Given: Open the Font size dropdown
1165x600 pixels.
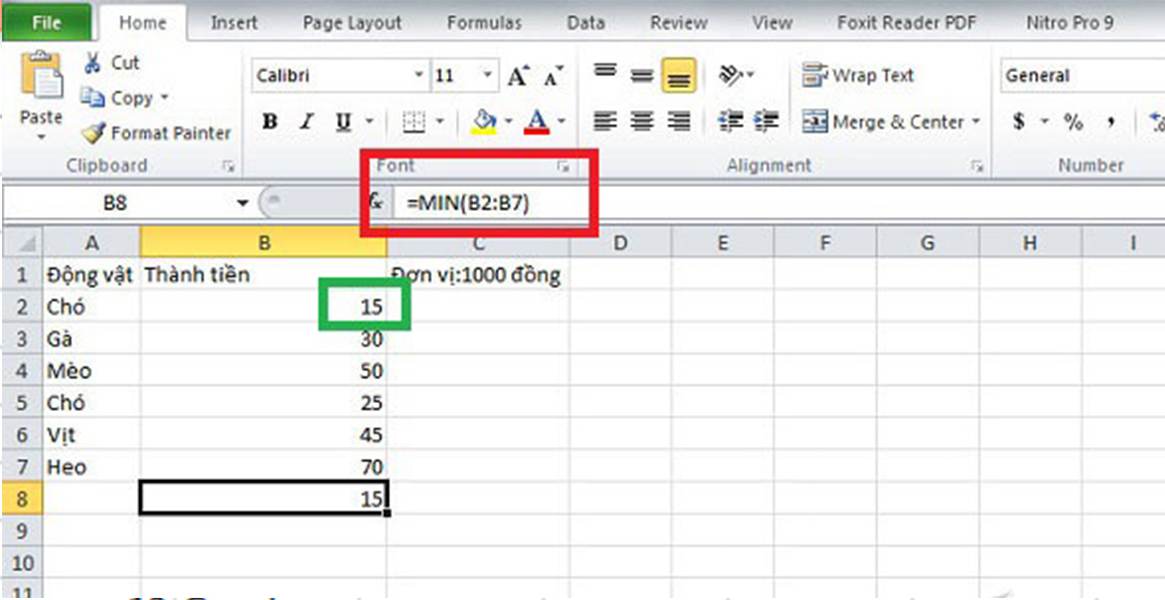Looking at the screenshot, I should pos(489,74).
